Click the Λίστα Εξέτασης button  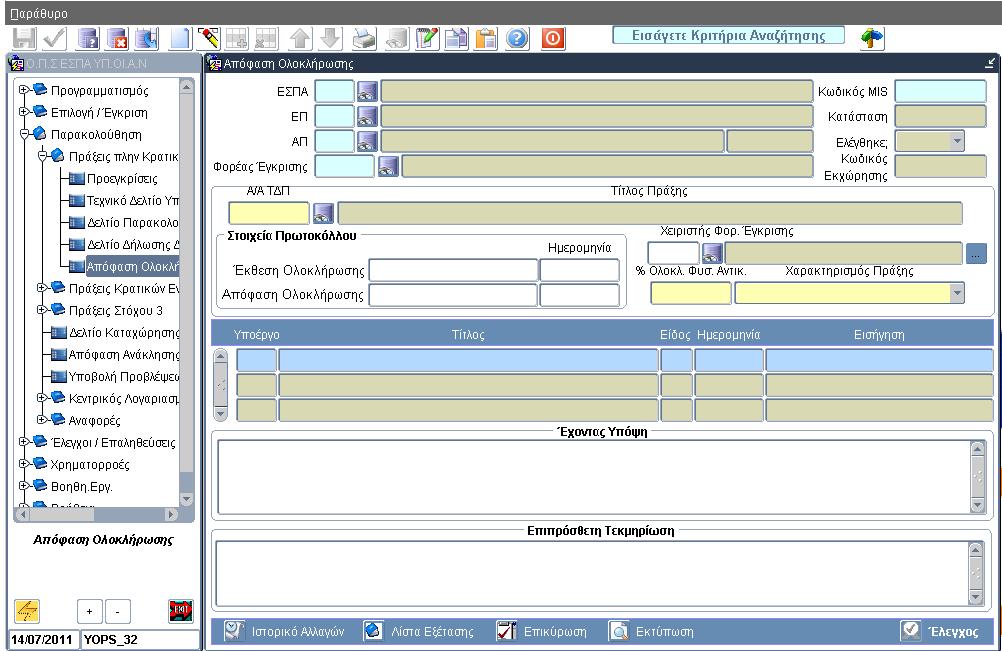coord(419,631)
